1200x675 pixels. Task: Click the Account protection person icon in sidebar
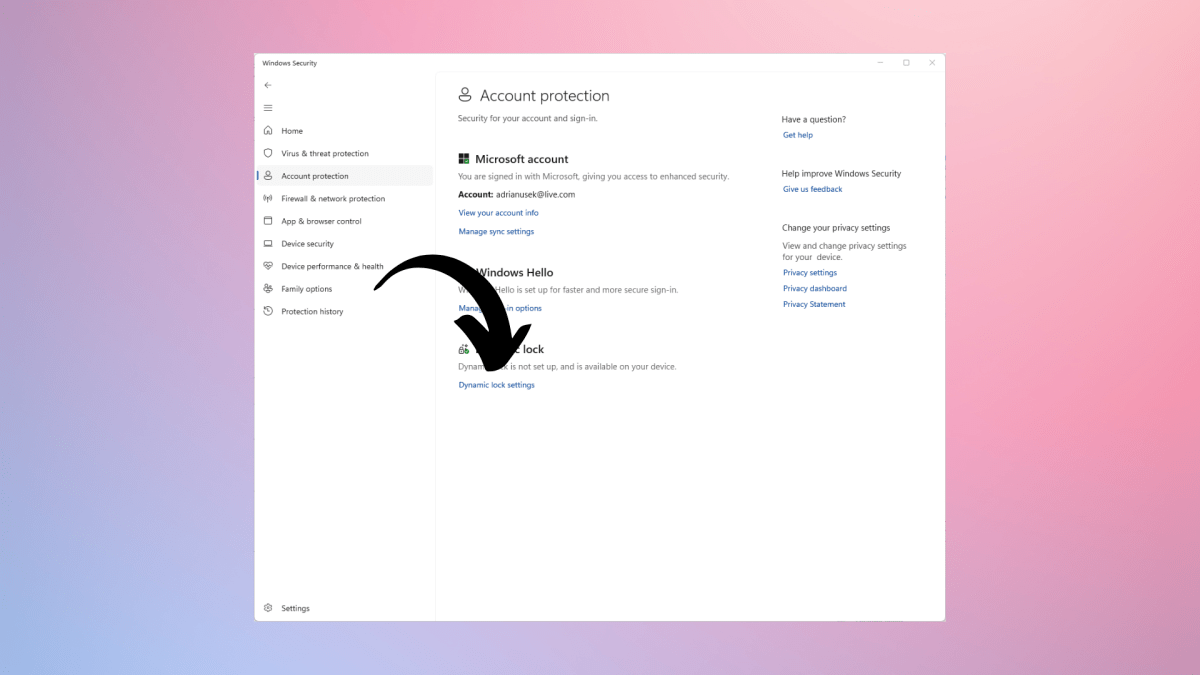[x=268, y=176]
